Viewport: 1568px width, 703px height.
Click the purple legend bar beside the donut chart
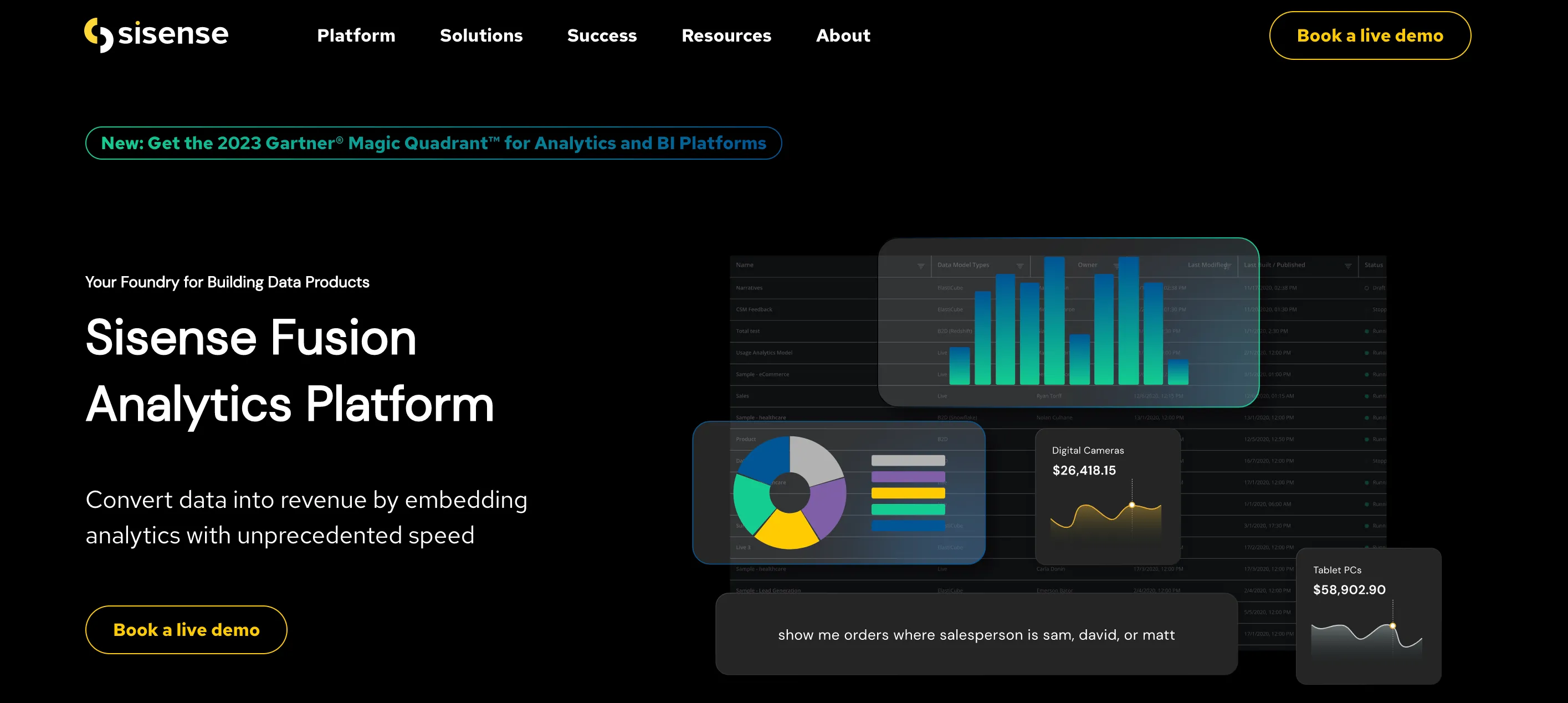coord(908,476)
